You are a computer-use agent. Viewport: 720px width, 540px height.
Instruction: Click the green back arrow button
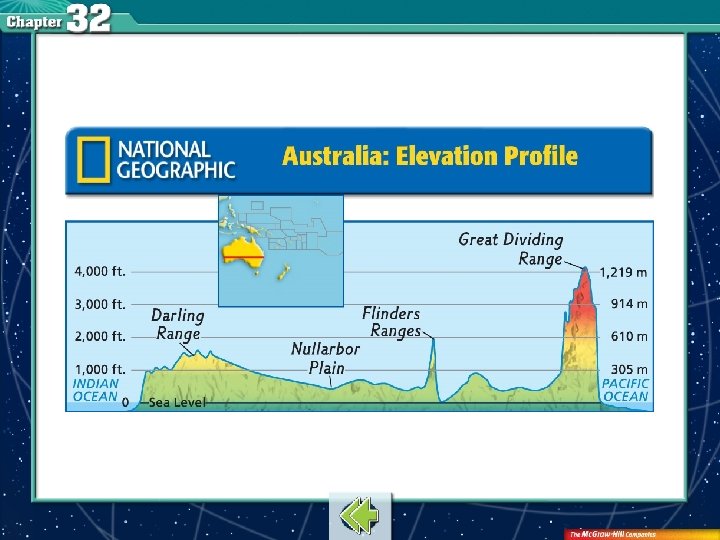pyautogui.click(x=360, y=515)
